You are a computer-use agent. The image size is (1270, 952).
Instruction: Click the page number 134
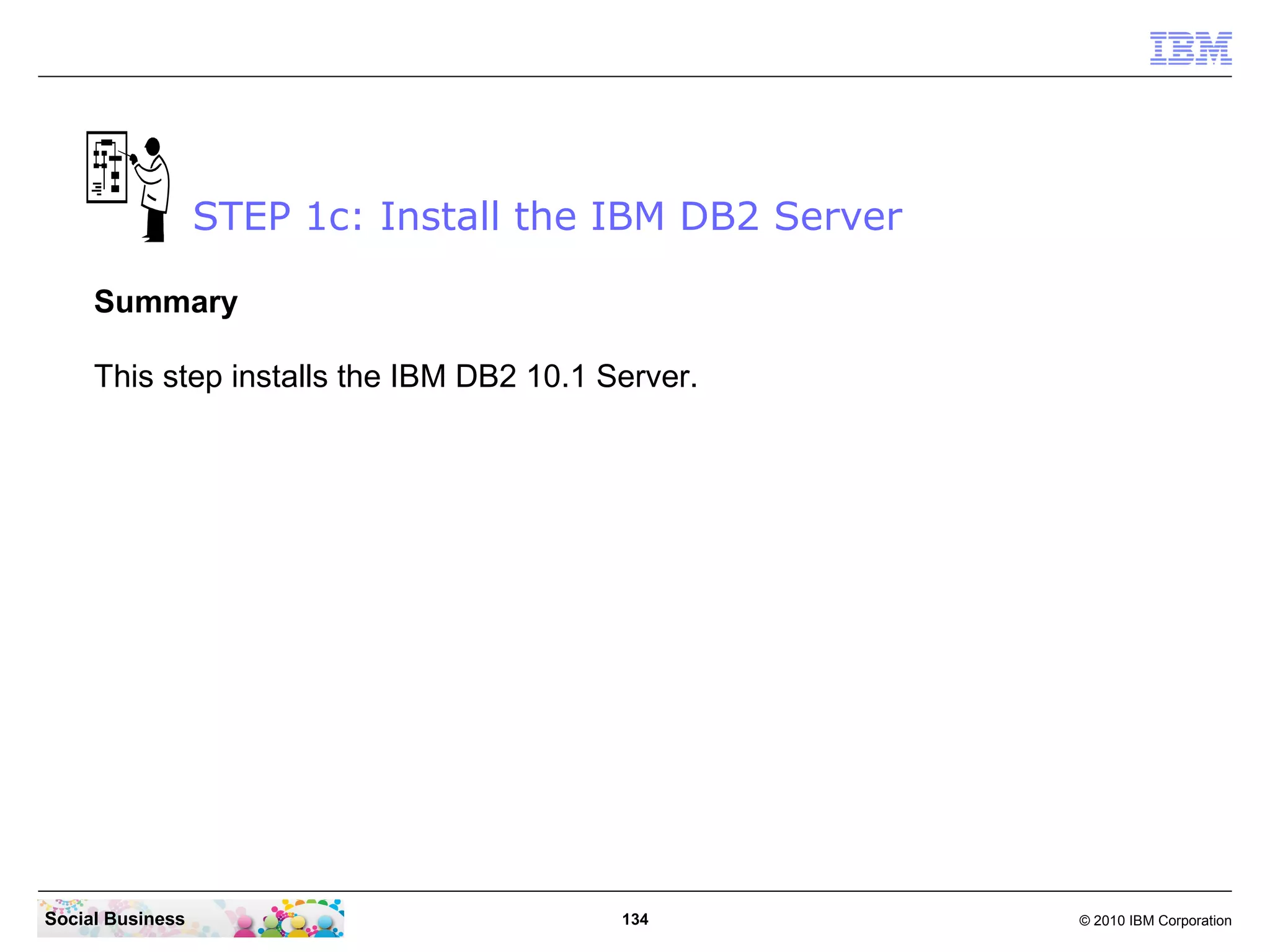tap(635, 919)
